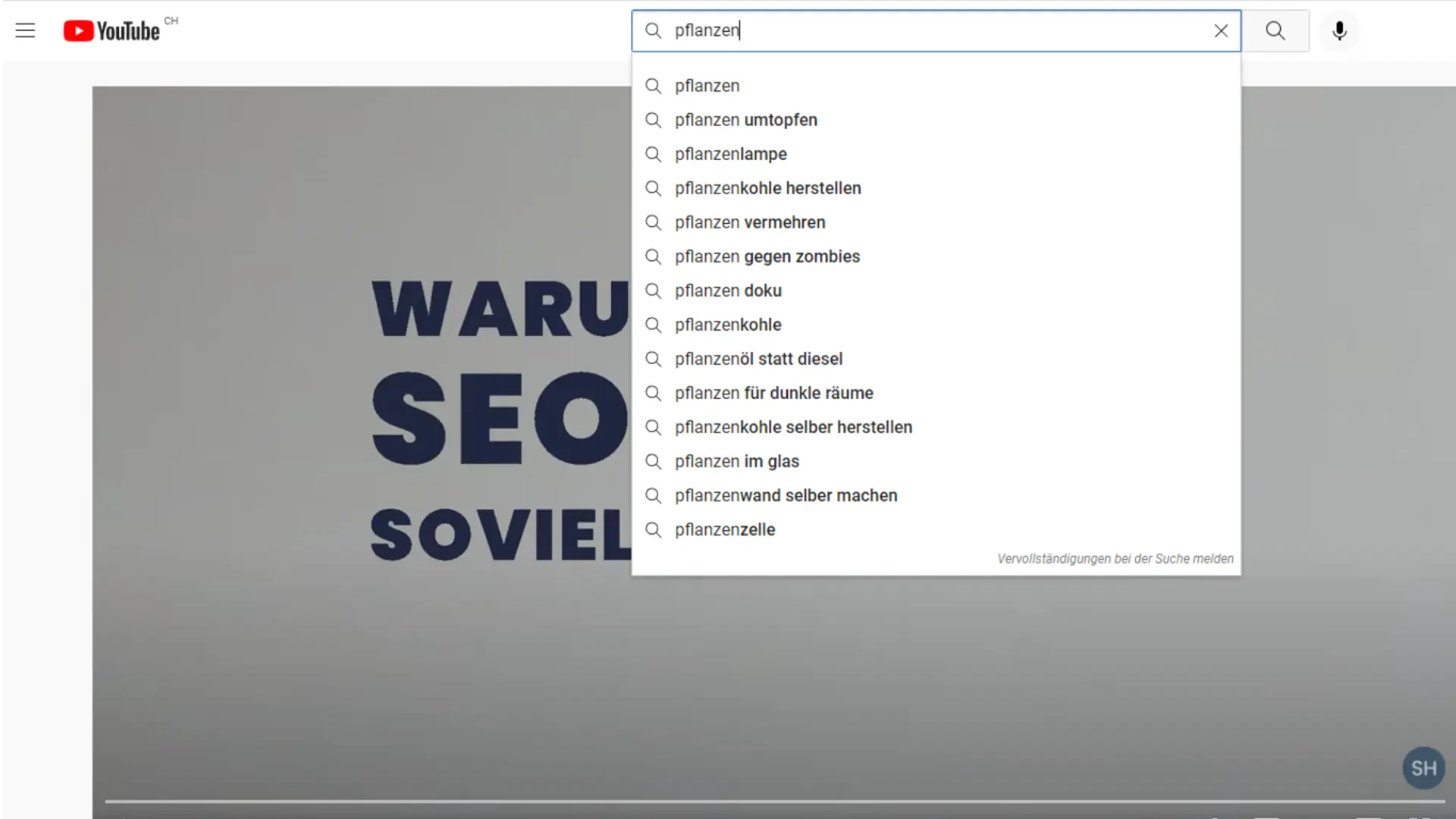
Task: Select suggestion 'pflanzenkohle herstellen'
Action: pyautogui.click(x=936, y=188)
